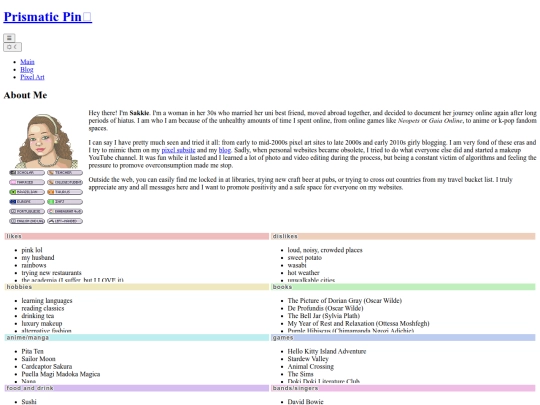
Task: Click 'Pita Ten' anime entry
Action: (32, 351)
